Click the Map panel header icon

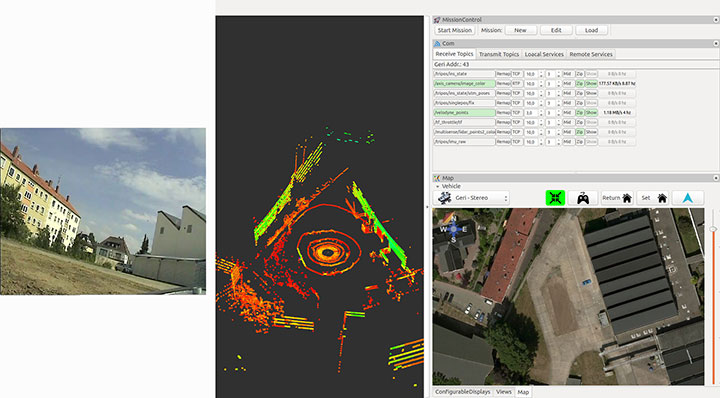(x=437, y=178)
